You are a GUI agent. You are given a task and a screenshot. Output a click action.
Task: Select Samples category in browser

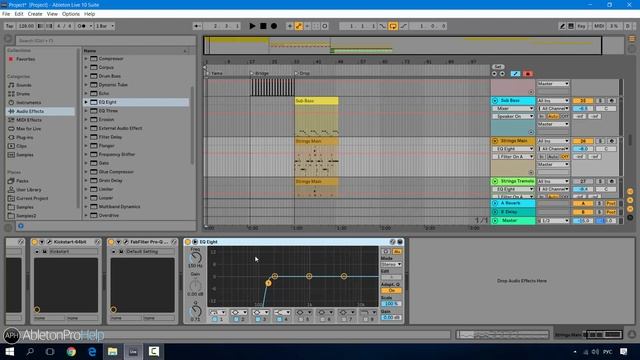click(24, 155)
